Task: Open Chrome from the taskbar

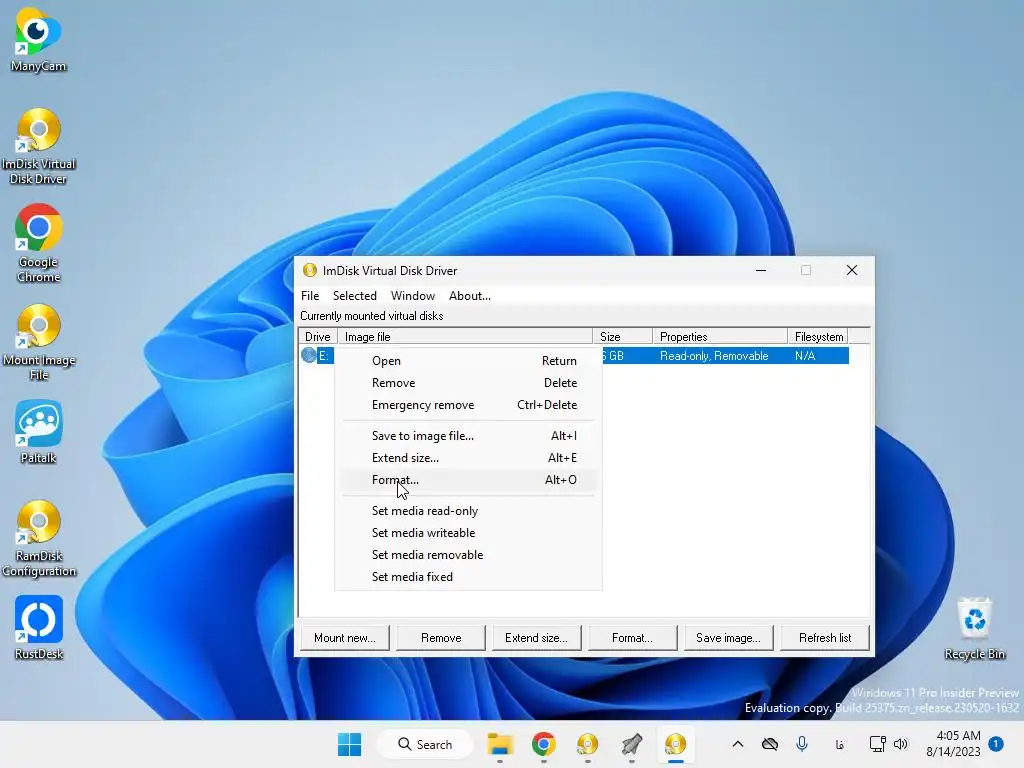Action: 543,744
